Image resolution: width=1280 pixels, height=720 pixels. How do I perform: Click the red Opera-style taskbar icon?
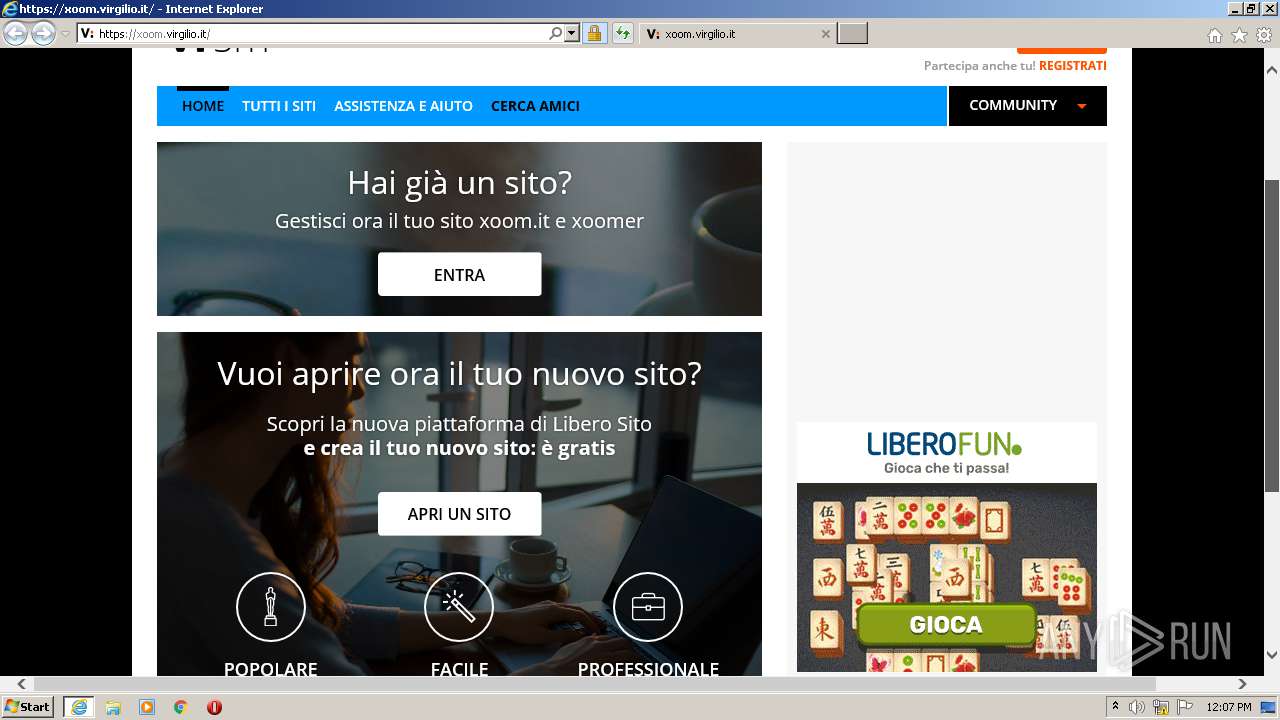(x=214, y=707)
